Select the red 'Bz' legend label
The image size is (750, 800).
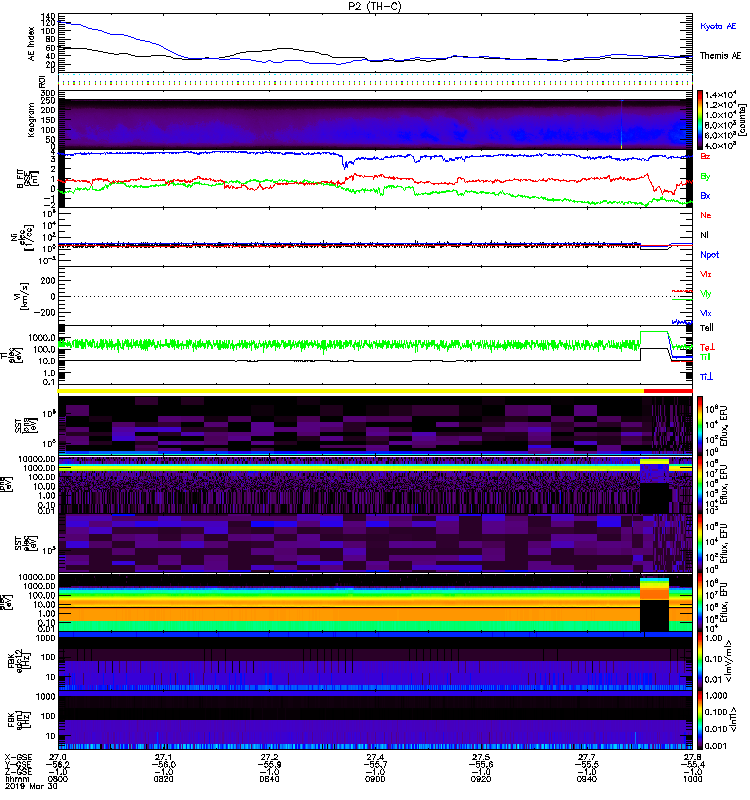coord(705,156)
